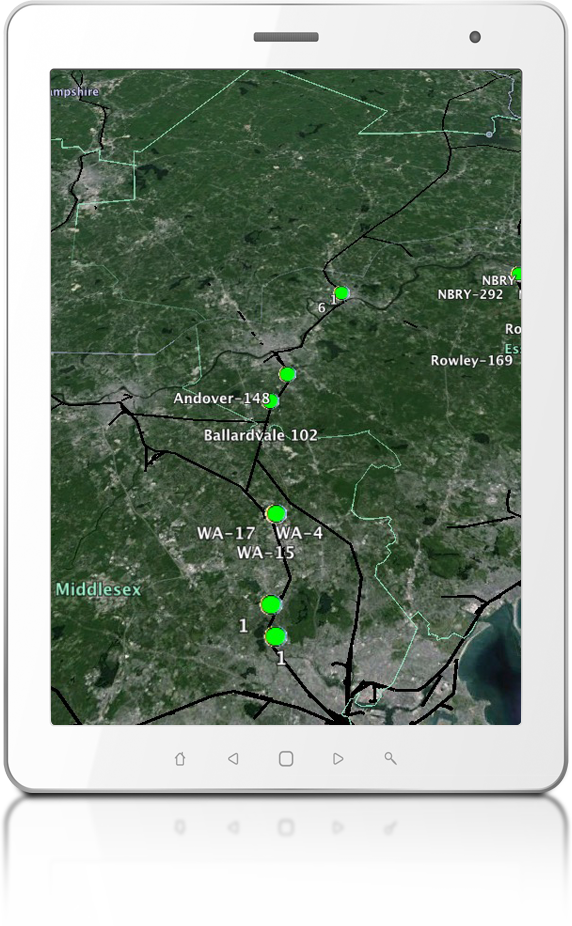The height and width of the screenshot is (926, 572).
Task: Select the green marker above WA-4
Action: coord(276,514)
